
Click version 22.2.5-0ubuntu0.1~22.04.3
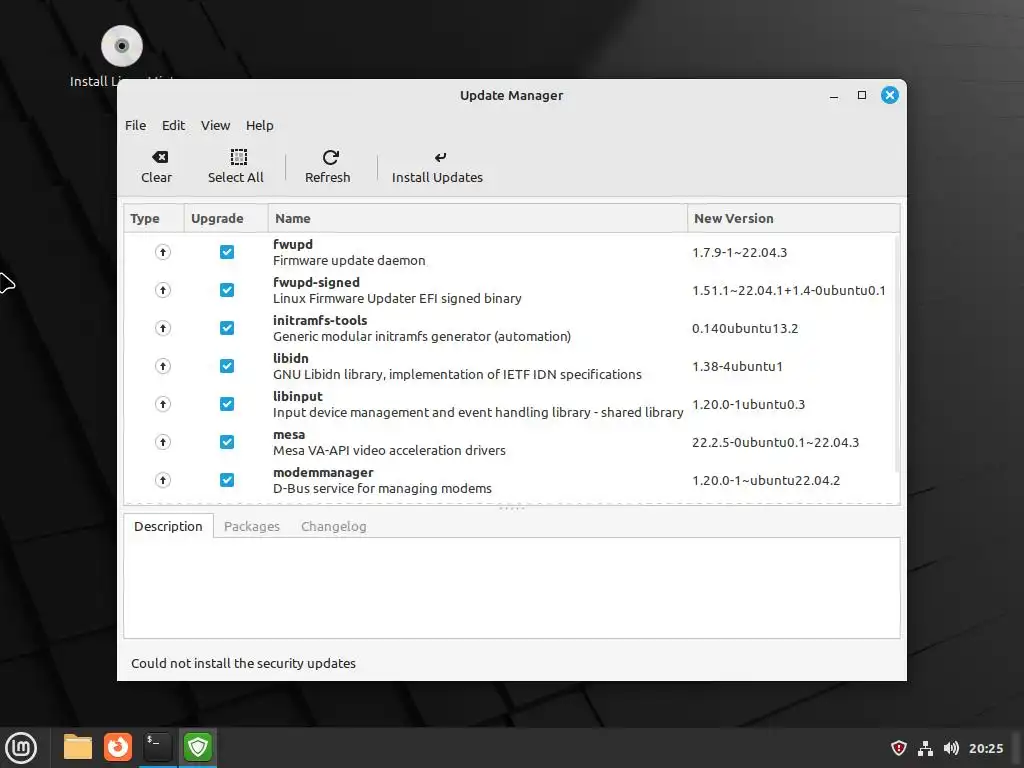coord(775,442)
